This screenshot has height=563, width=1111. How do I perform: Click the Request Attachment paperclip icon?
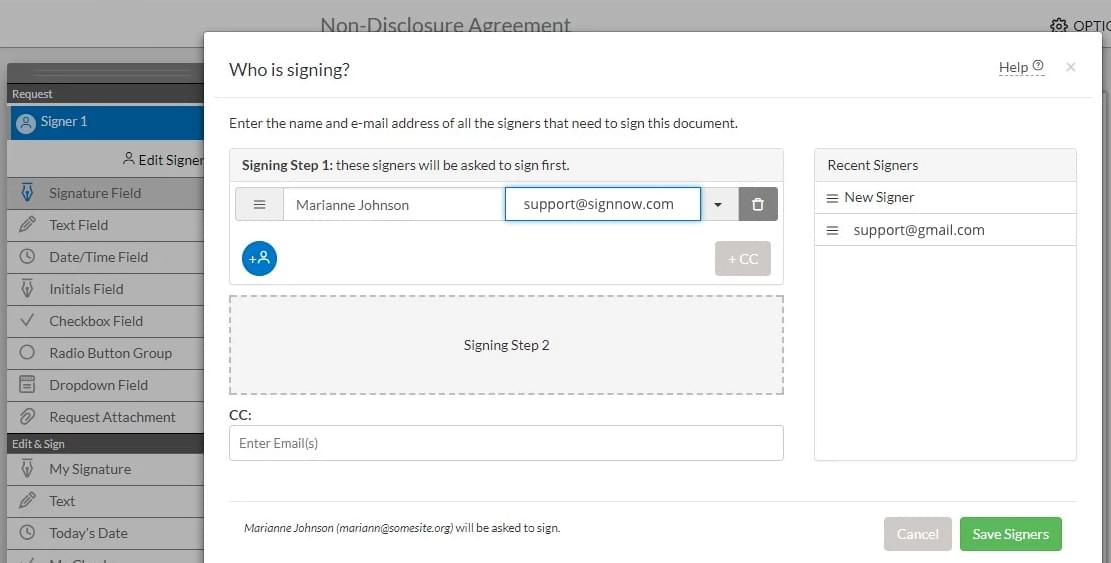[x=28, y=417]
